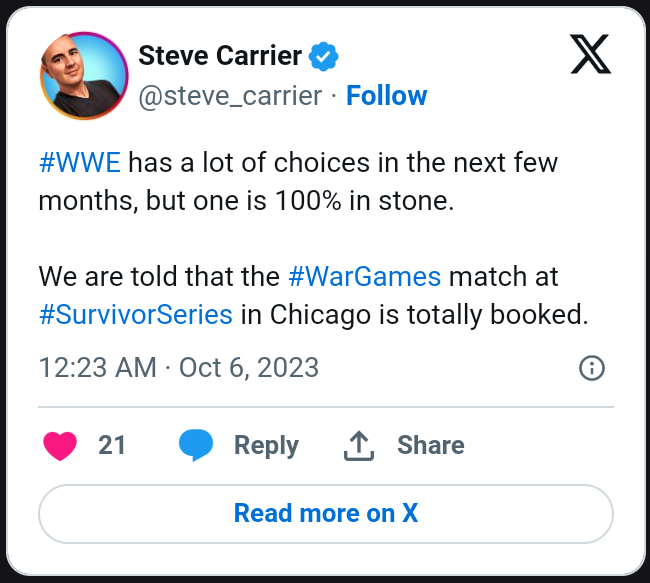
Task: Click the blue reply bubble icon
Action: point(196,445)
